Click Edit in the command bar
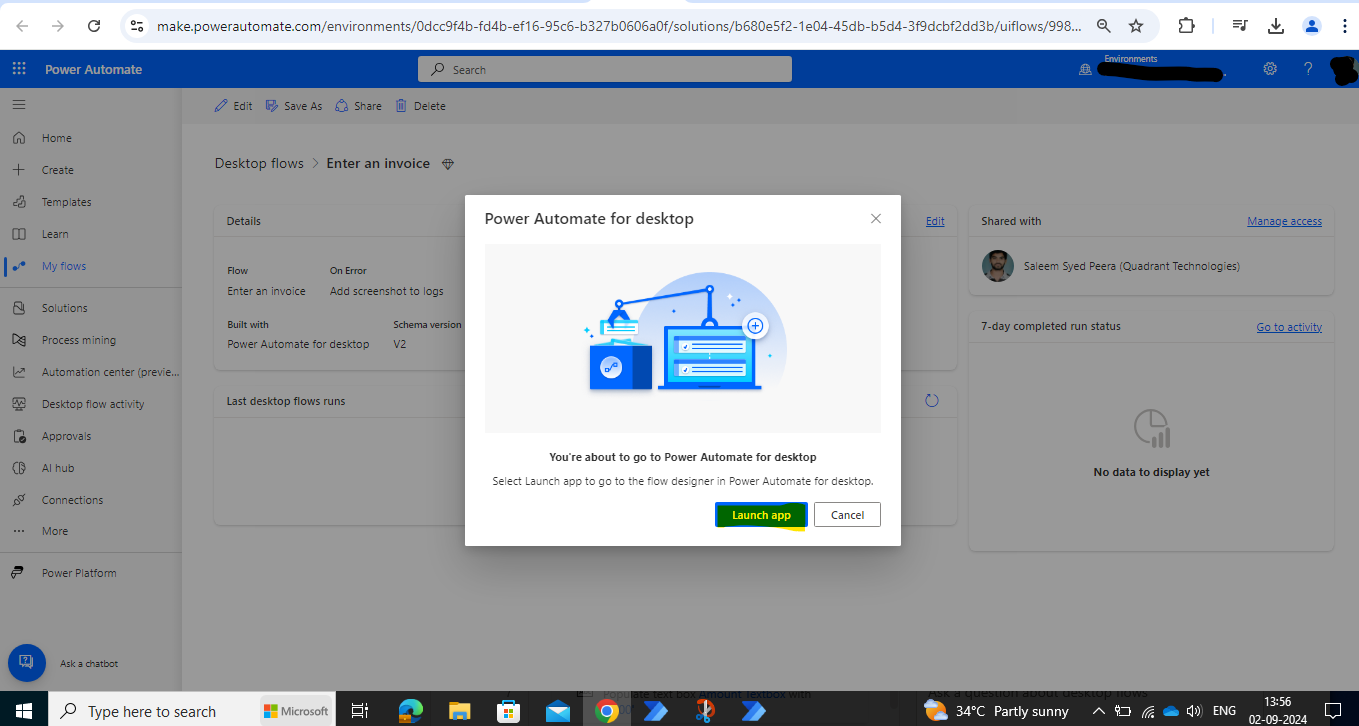 click(x=234, y=106)
